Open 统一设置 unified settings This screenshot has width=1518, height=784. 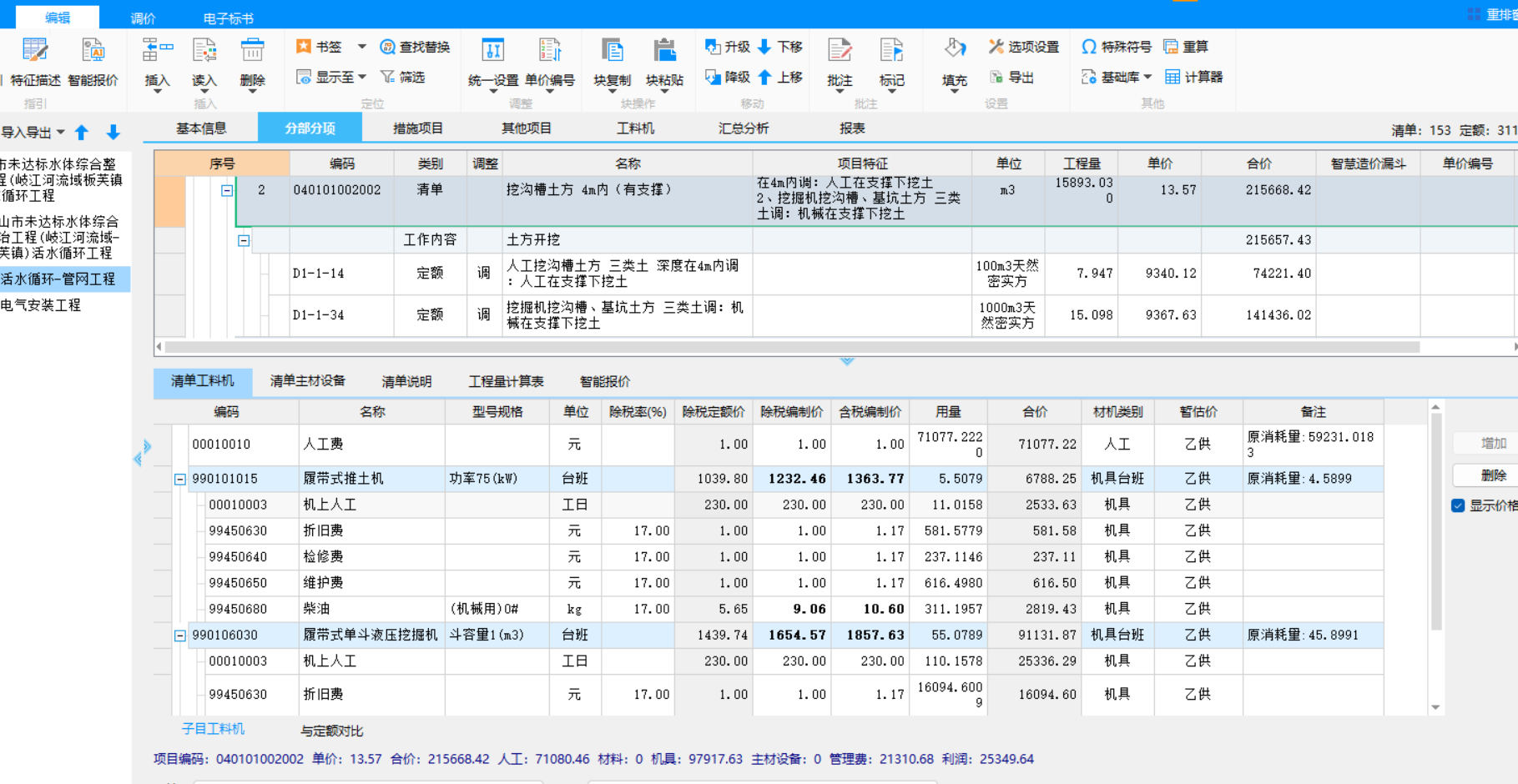pos(492,63)
